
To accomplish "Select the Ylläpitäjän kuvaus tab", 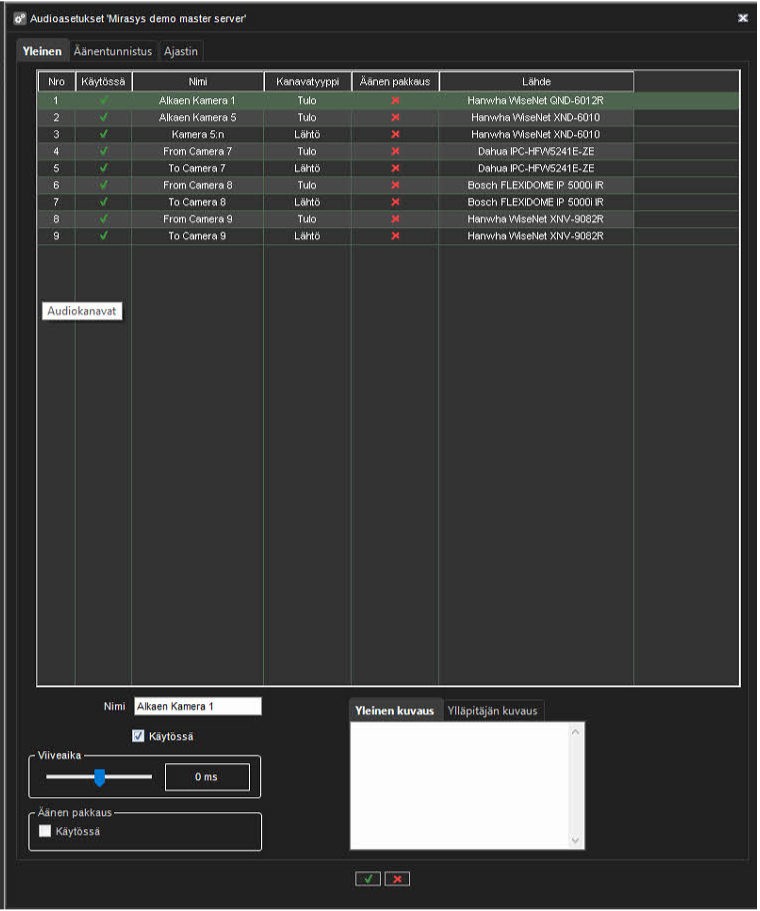I will [492, 711].
